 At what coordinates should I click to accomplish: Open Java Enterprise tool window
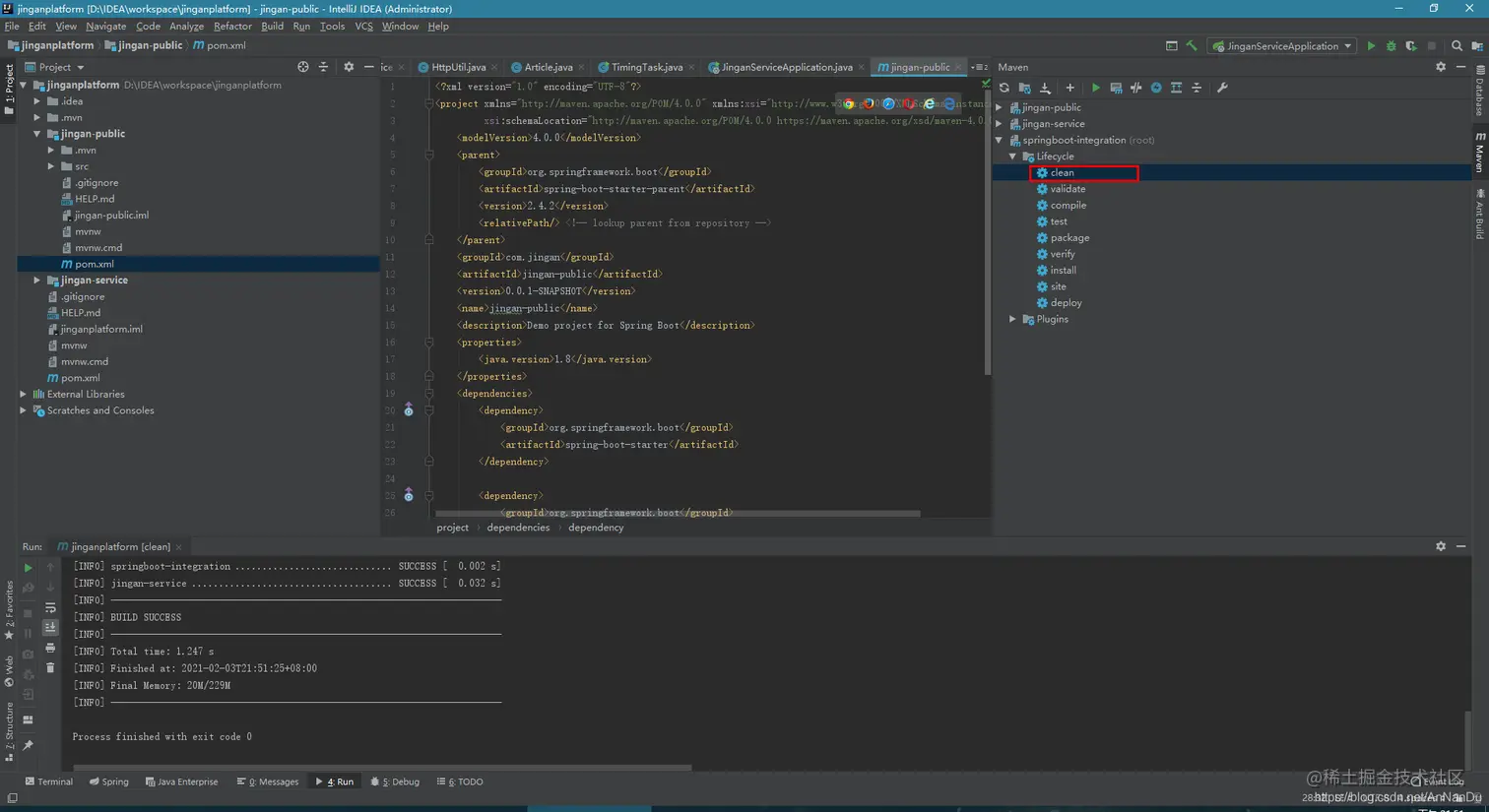[181, 781]
